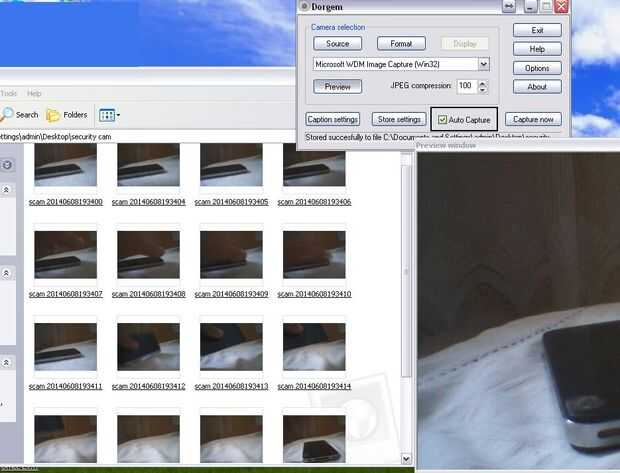Click the JPEG compression value field
Screen dimensions: 620x473
467,86
